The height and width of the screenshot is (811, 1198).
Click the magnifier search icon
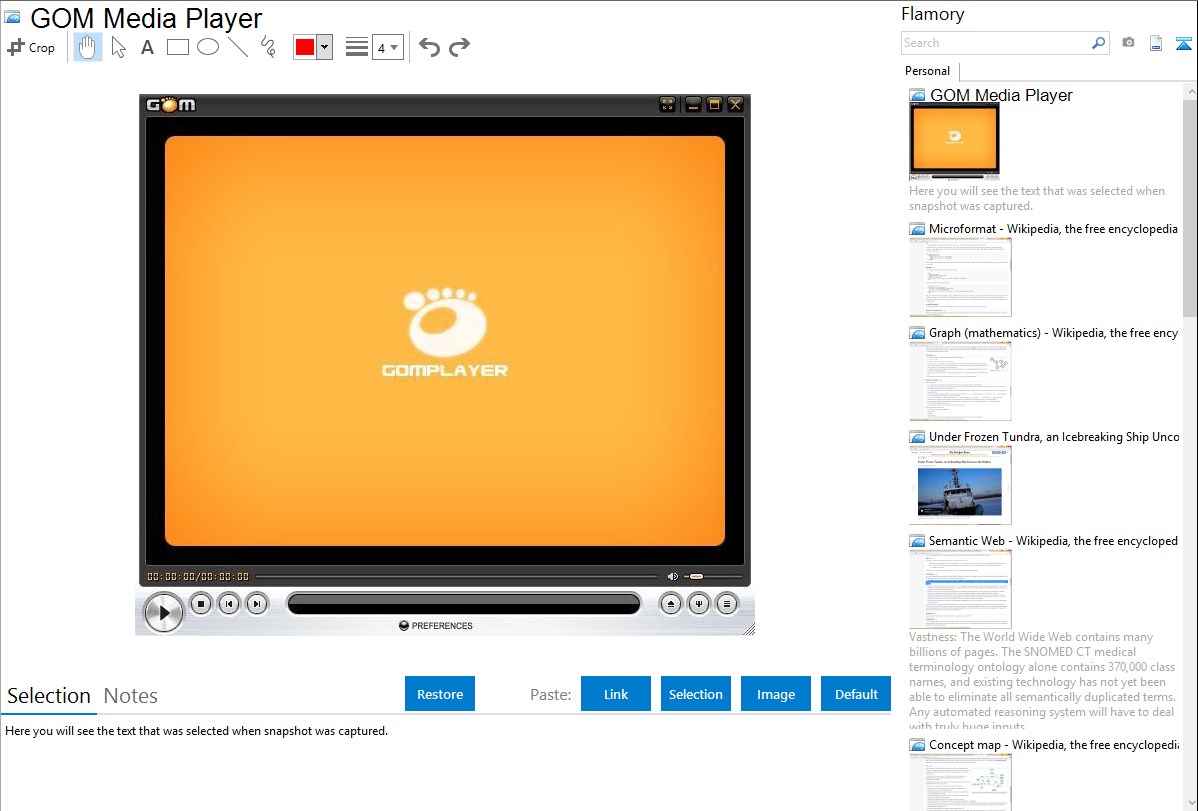1099,43
